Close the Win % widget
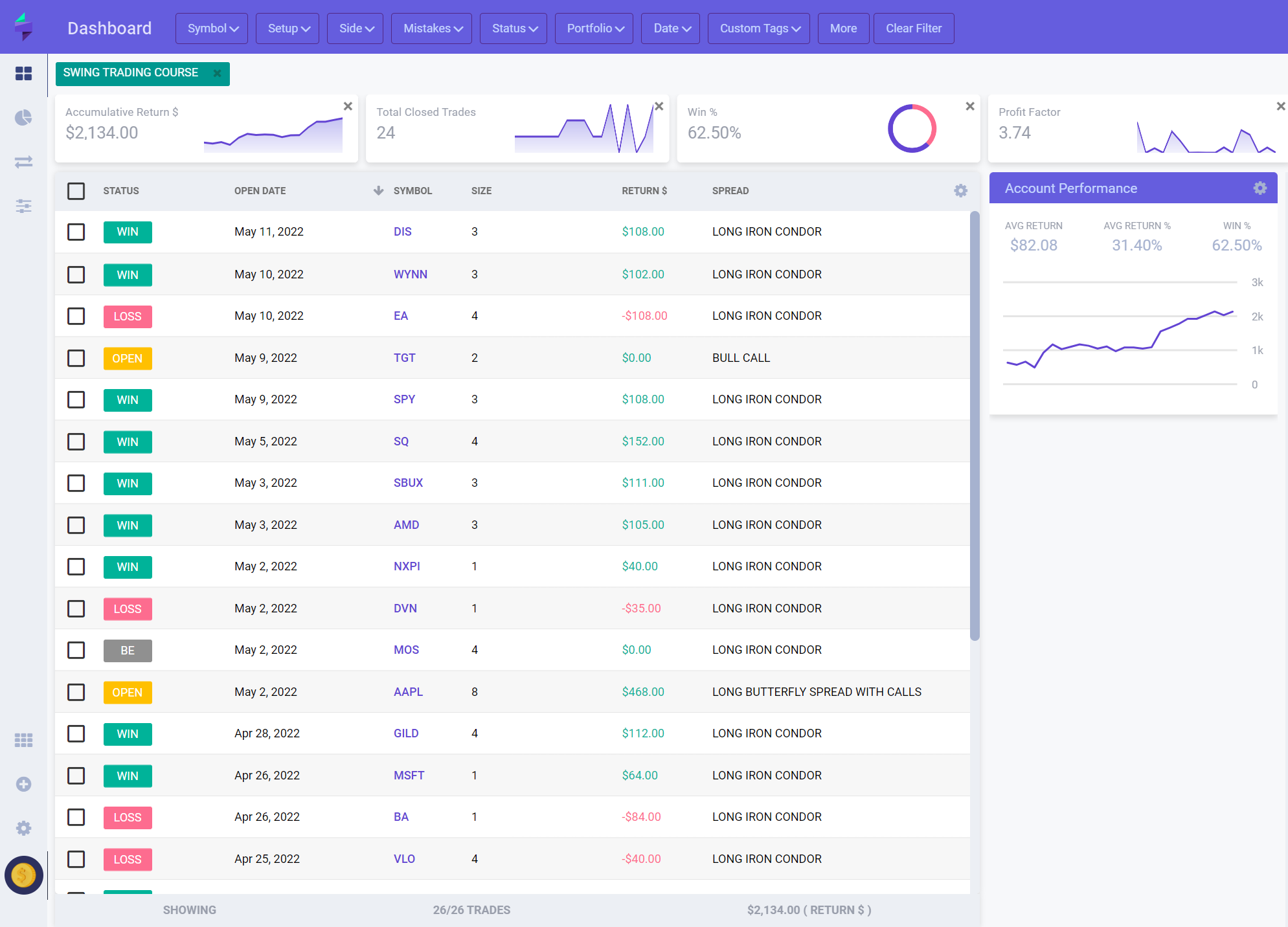The image size is (1288, 927). click(x=970, y=106)
